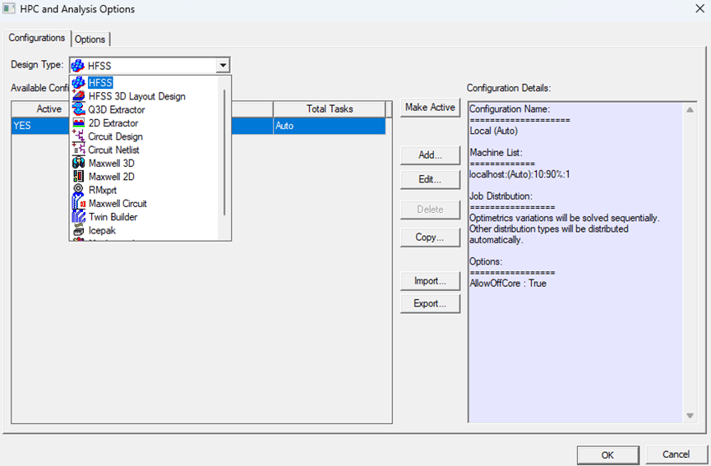This screenshot has width=711, height=466.
Task: Click the Maxwell 3D icon
Action: 78,163
